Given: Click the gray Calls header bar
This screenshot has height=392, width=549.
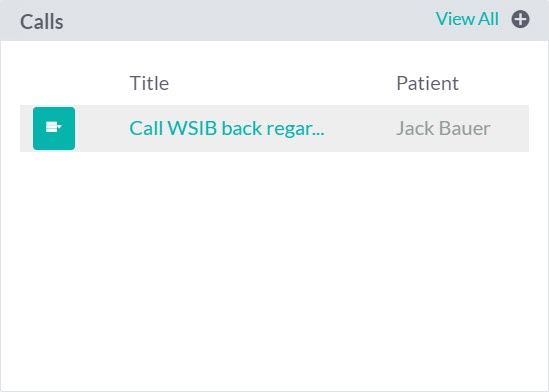Looking at the screenshot, I should (274, 20).
